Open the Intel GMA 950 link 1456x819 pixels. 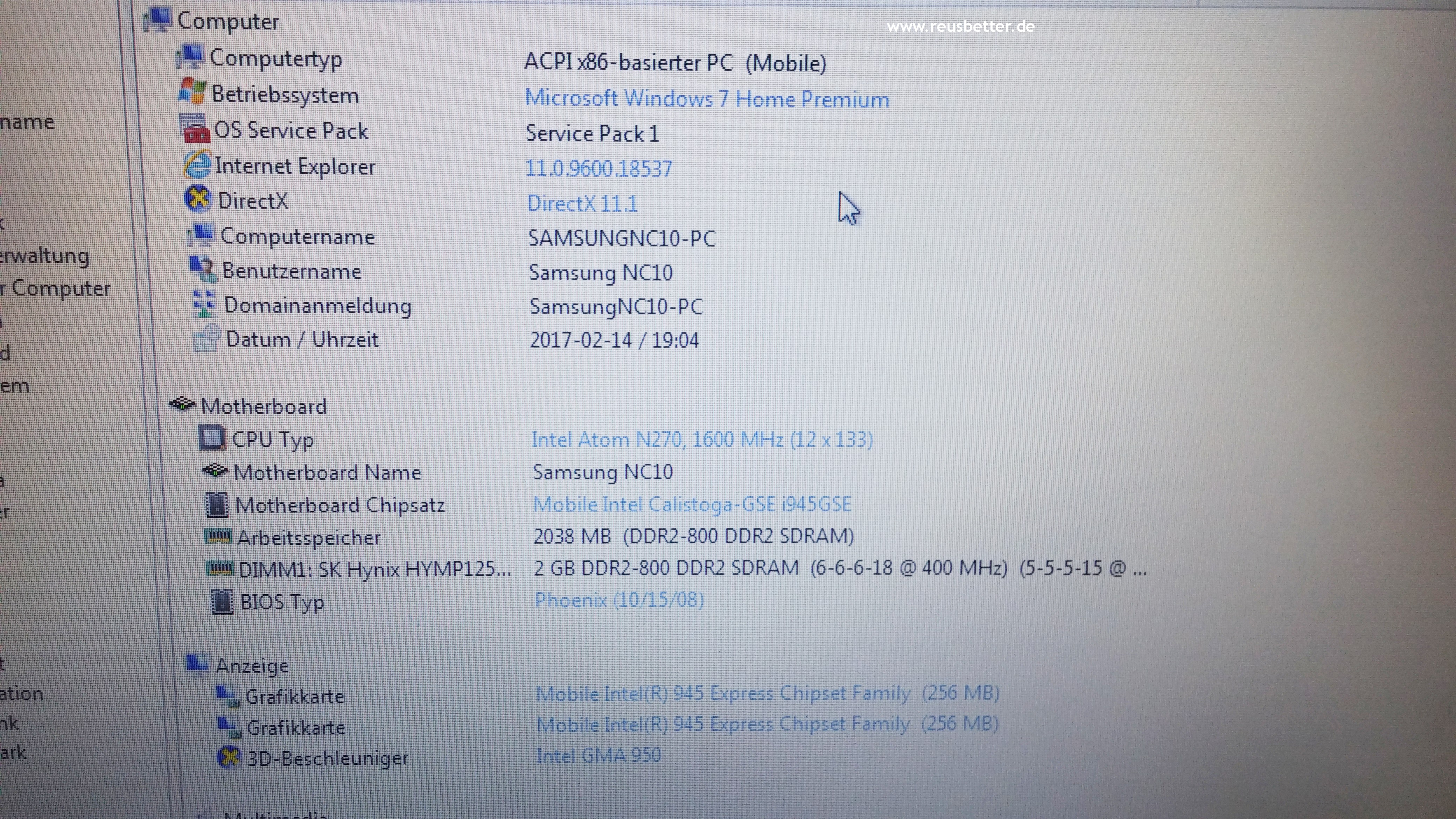pos(598,755)
